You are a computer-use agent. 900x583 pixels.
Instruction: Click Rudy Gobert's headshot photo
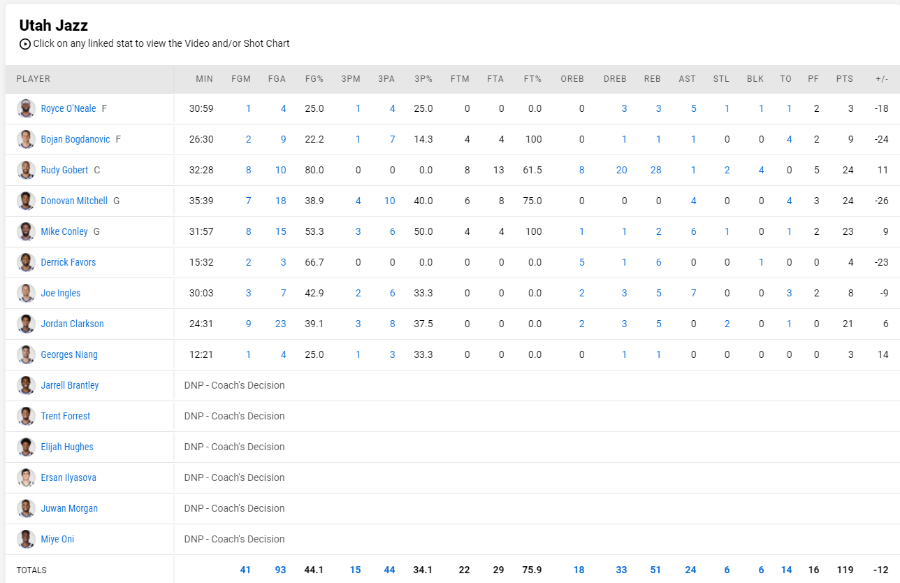26,170
